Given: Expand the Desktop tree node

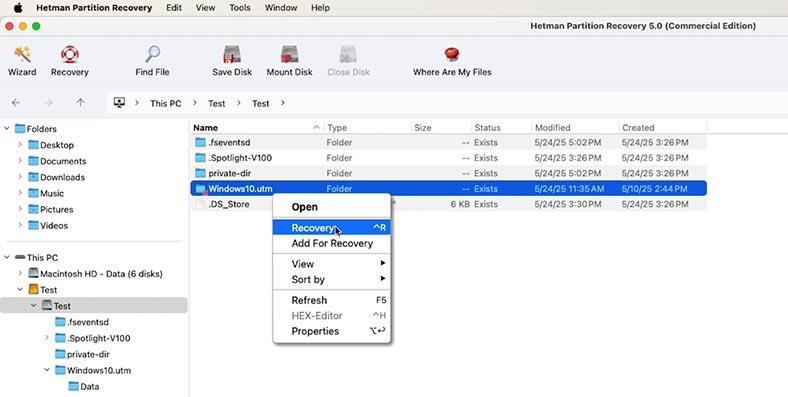Looking at the screenshot, I should pyautogui.click(x=20, y=145).
